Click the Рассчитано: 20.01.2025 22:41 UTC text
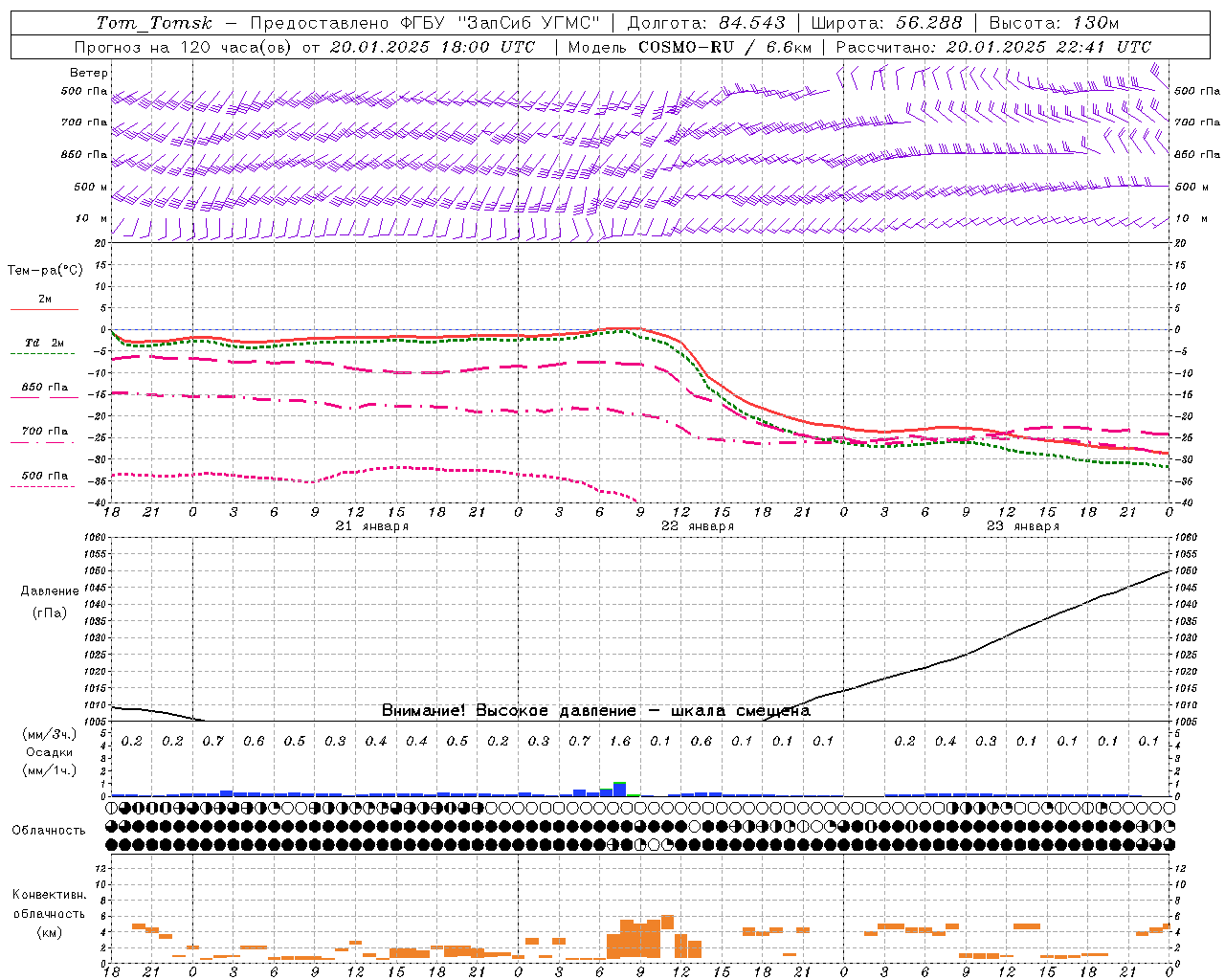Screen dimensions: 1225x980 (x=993, y=47)
